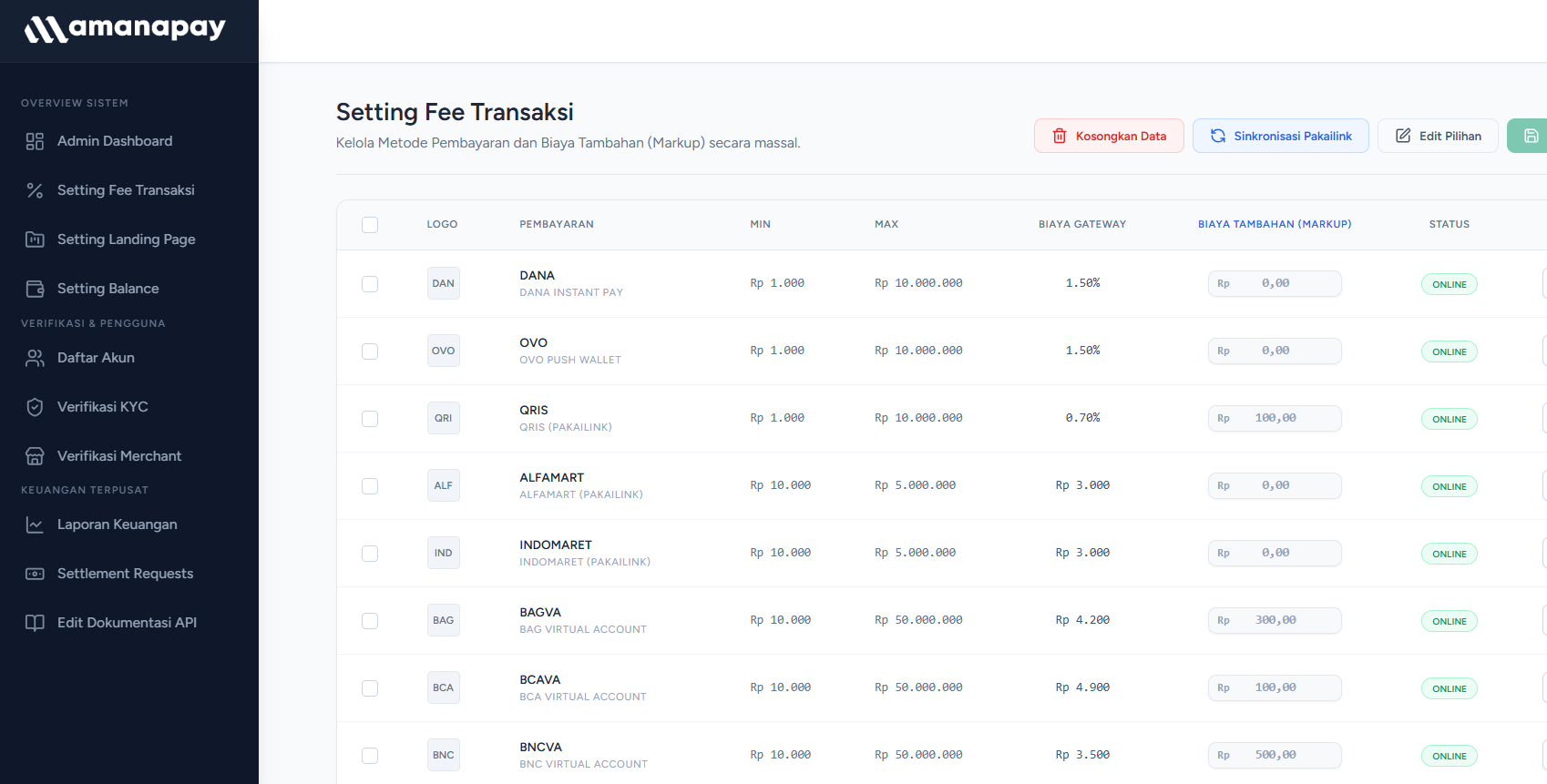
Task: Click the users icon for Daftar Akun
Action: [35, 358]
